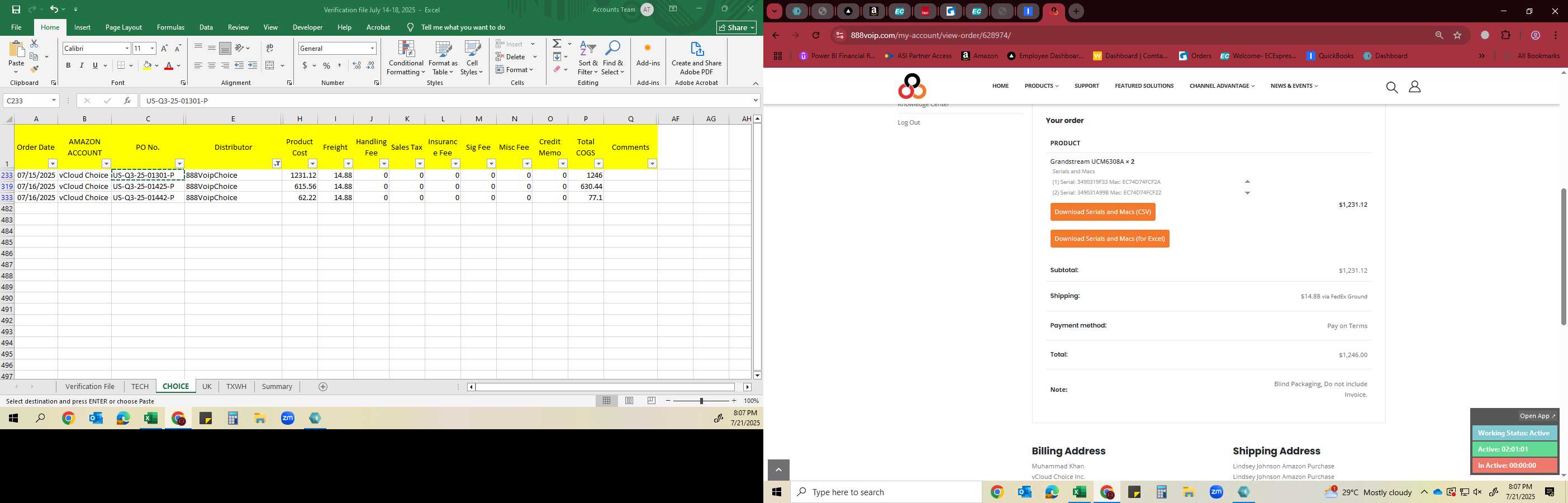Toggle Center horizontal alignment

pos(212,66)
